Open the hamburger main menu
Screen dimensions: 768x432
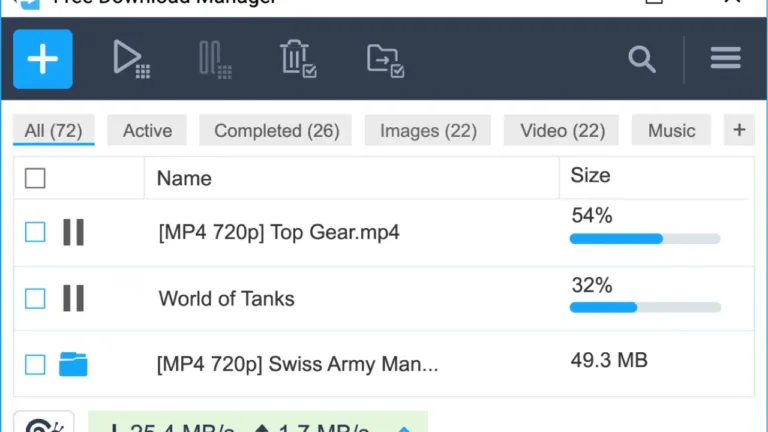pos(725,58)
